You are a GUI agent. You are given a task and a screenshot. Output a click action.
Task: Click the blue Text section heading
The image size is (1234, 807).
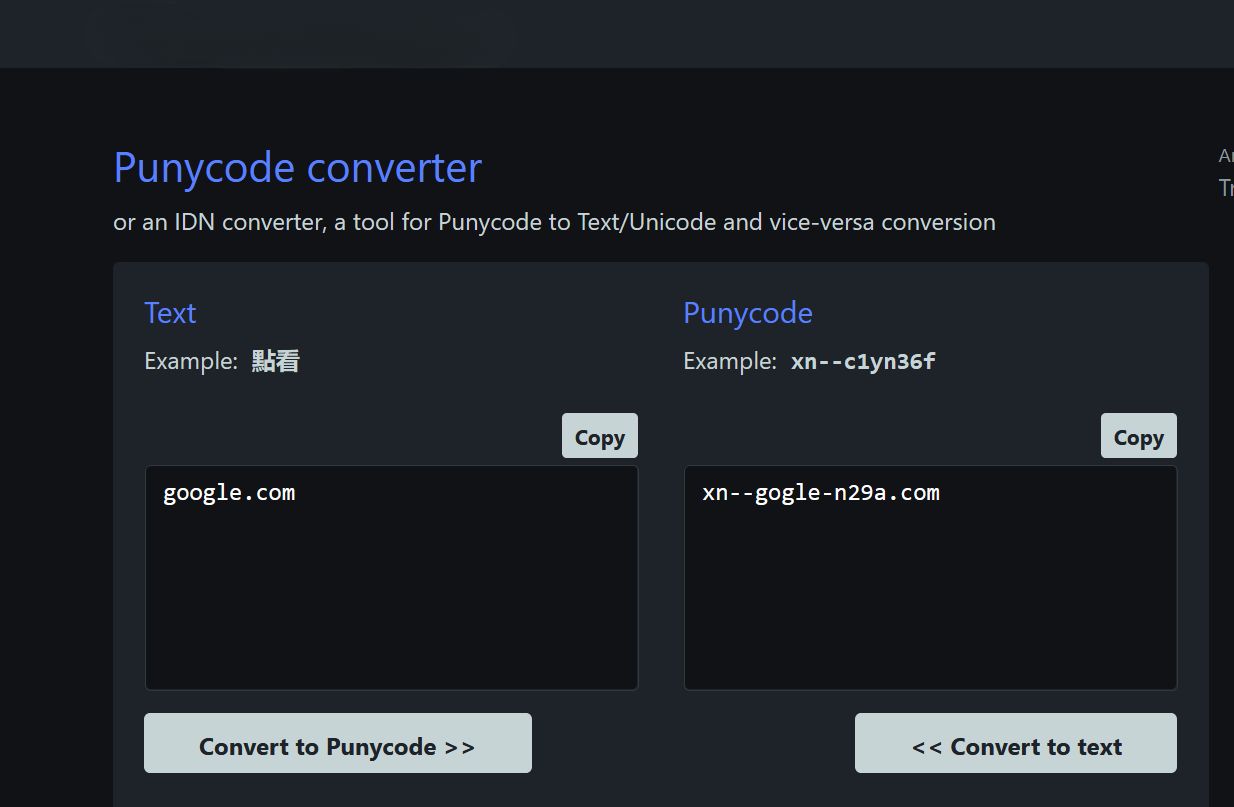pos(170,313)
